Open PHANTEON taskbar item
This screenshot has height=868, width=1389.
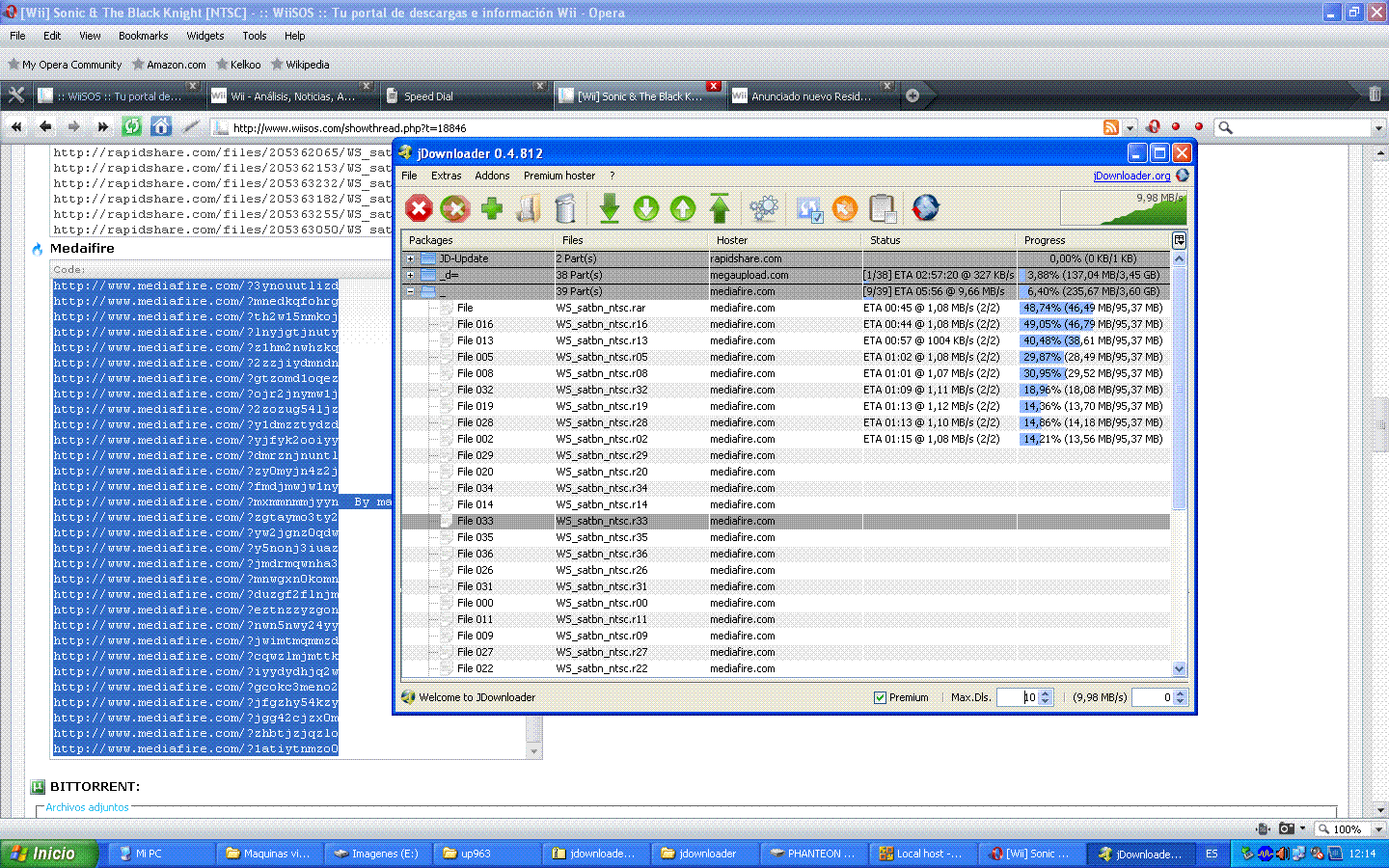(814, 854)
